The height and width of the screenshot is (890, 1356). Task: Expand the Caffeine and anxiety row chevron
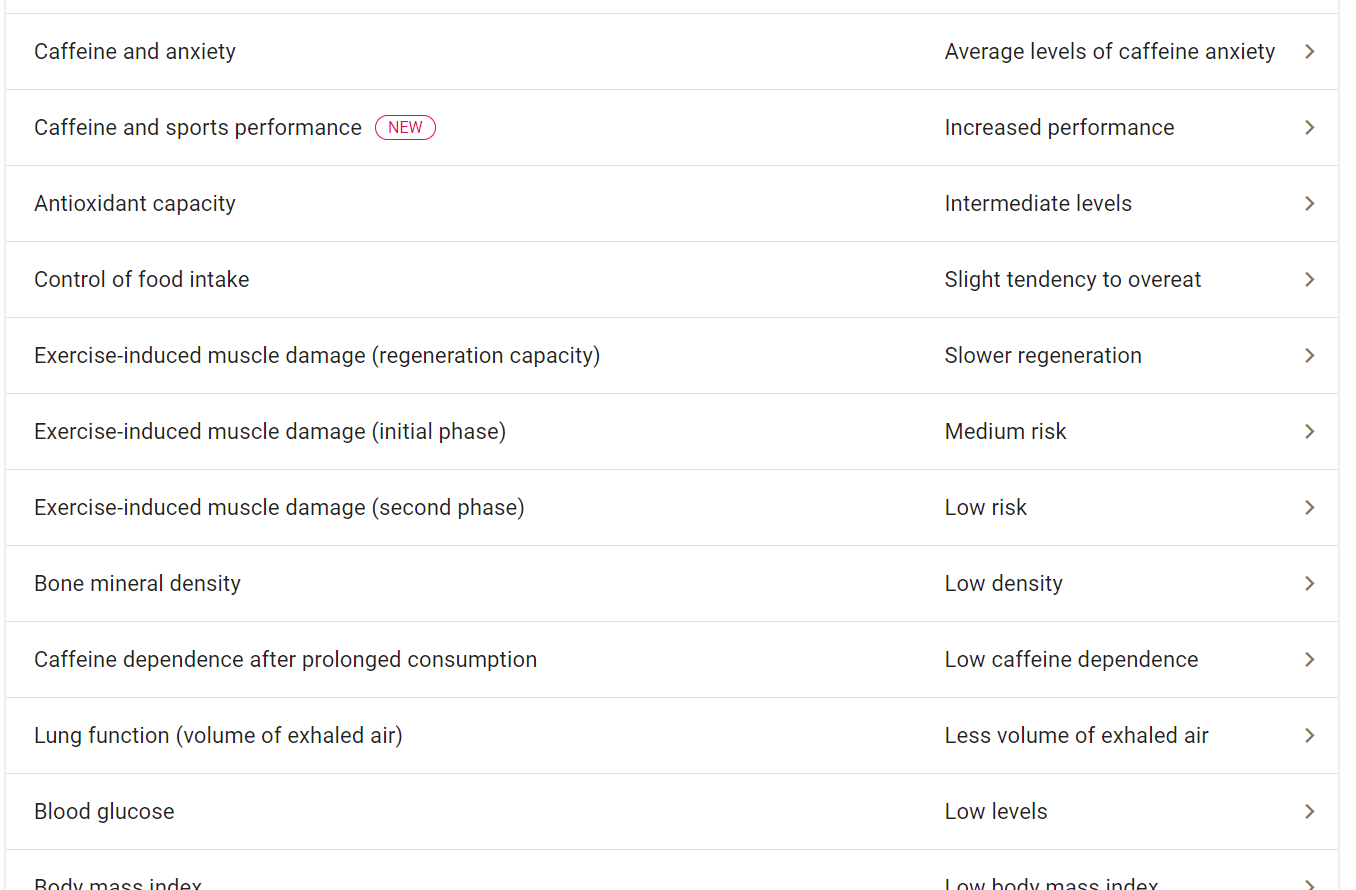[1309, 52]
